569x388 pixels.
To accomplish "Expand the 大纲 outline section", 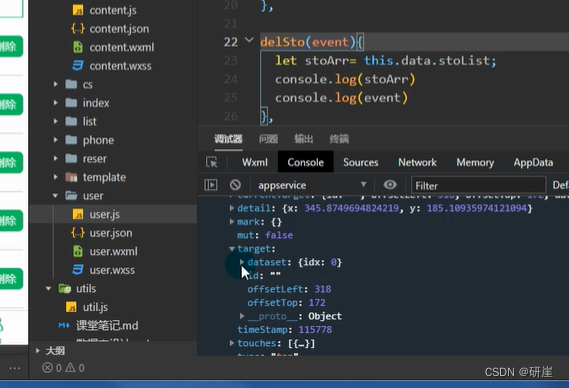I will click(x=37, y=351).
